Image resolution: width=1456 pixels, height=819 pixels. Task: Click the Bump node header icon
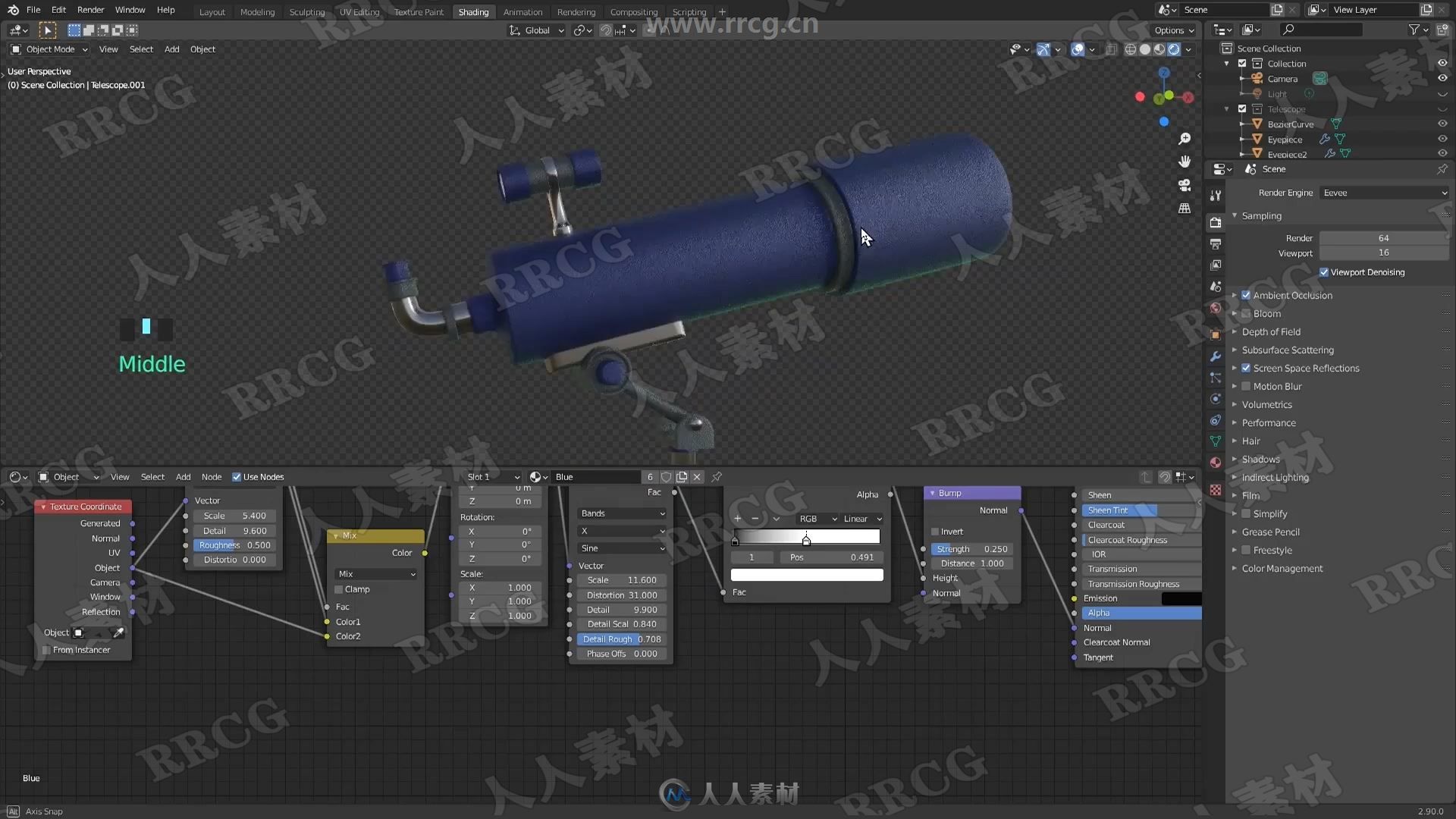pos(928,493)
